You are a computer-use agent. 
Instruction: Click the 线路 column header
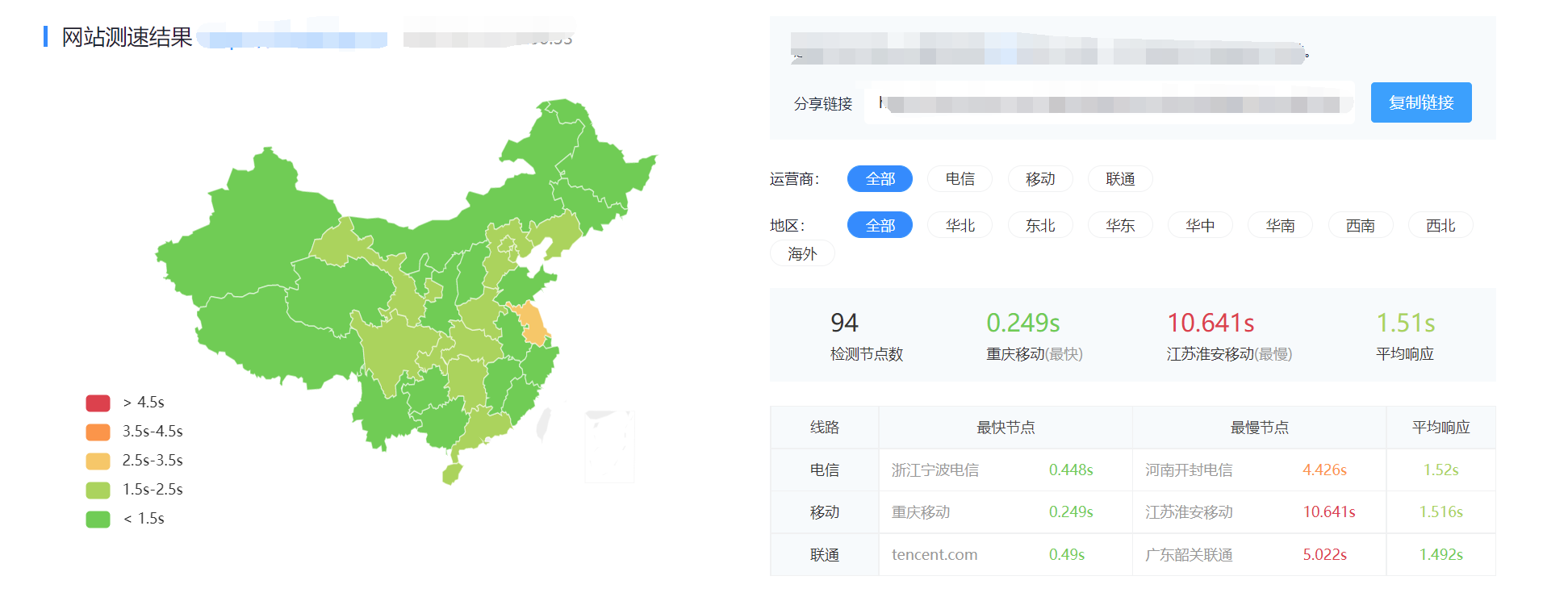[825, 428]
